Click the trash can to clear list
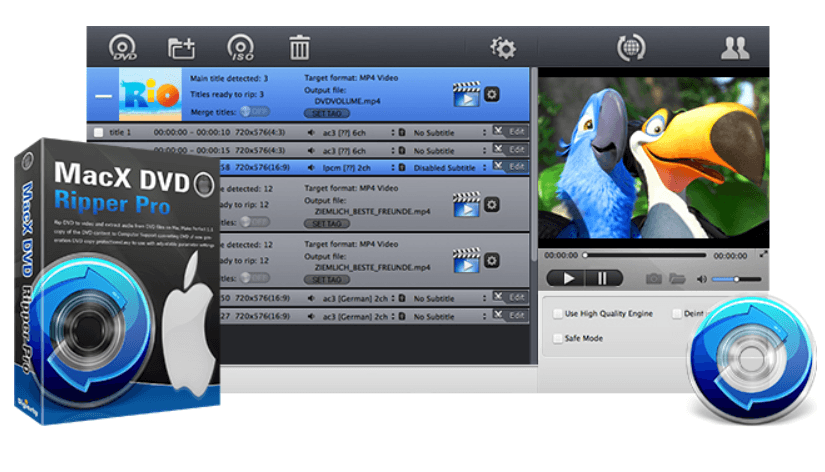Viewport: 825px width, 472px height. pos(299,47)
